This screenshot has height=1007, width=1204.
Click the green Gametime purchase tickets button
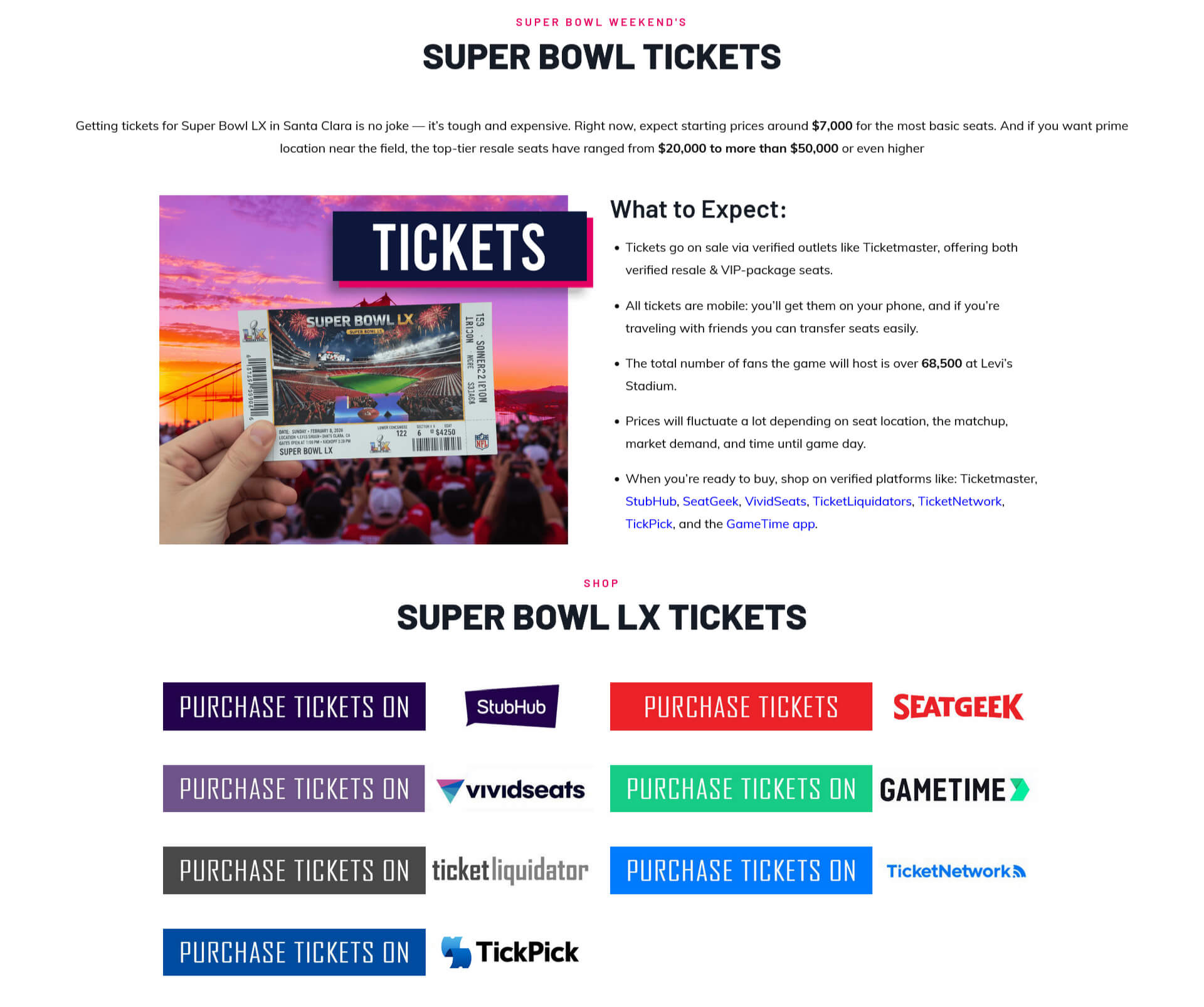741,789
